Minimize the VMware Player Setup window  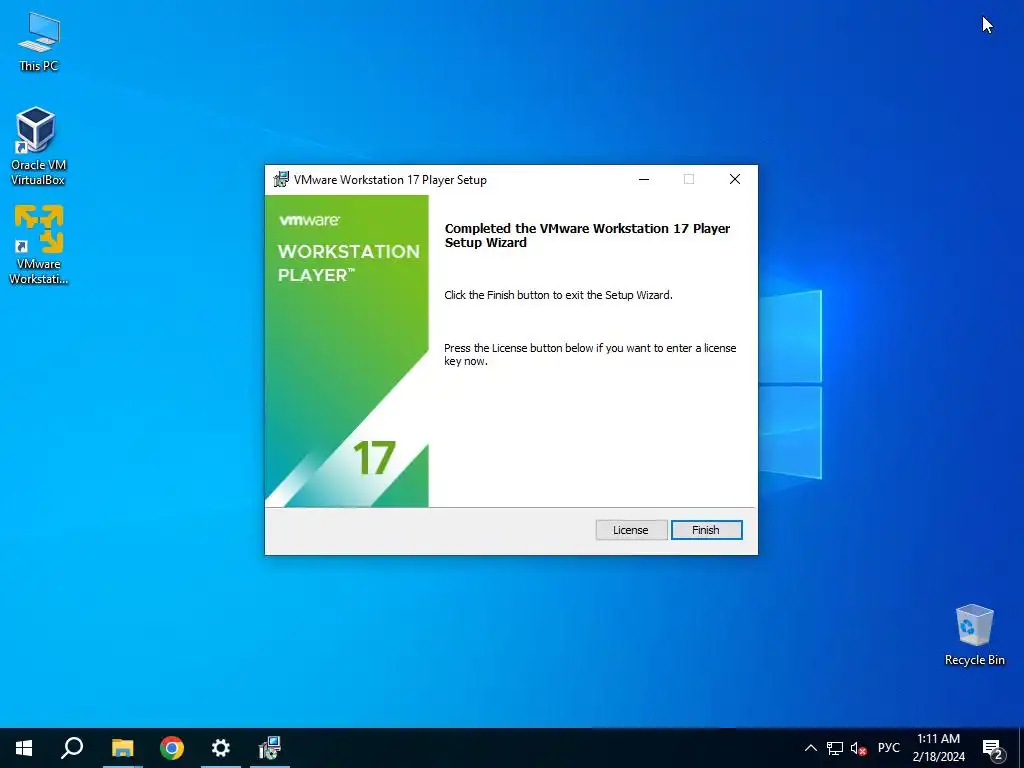[644, 180]
